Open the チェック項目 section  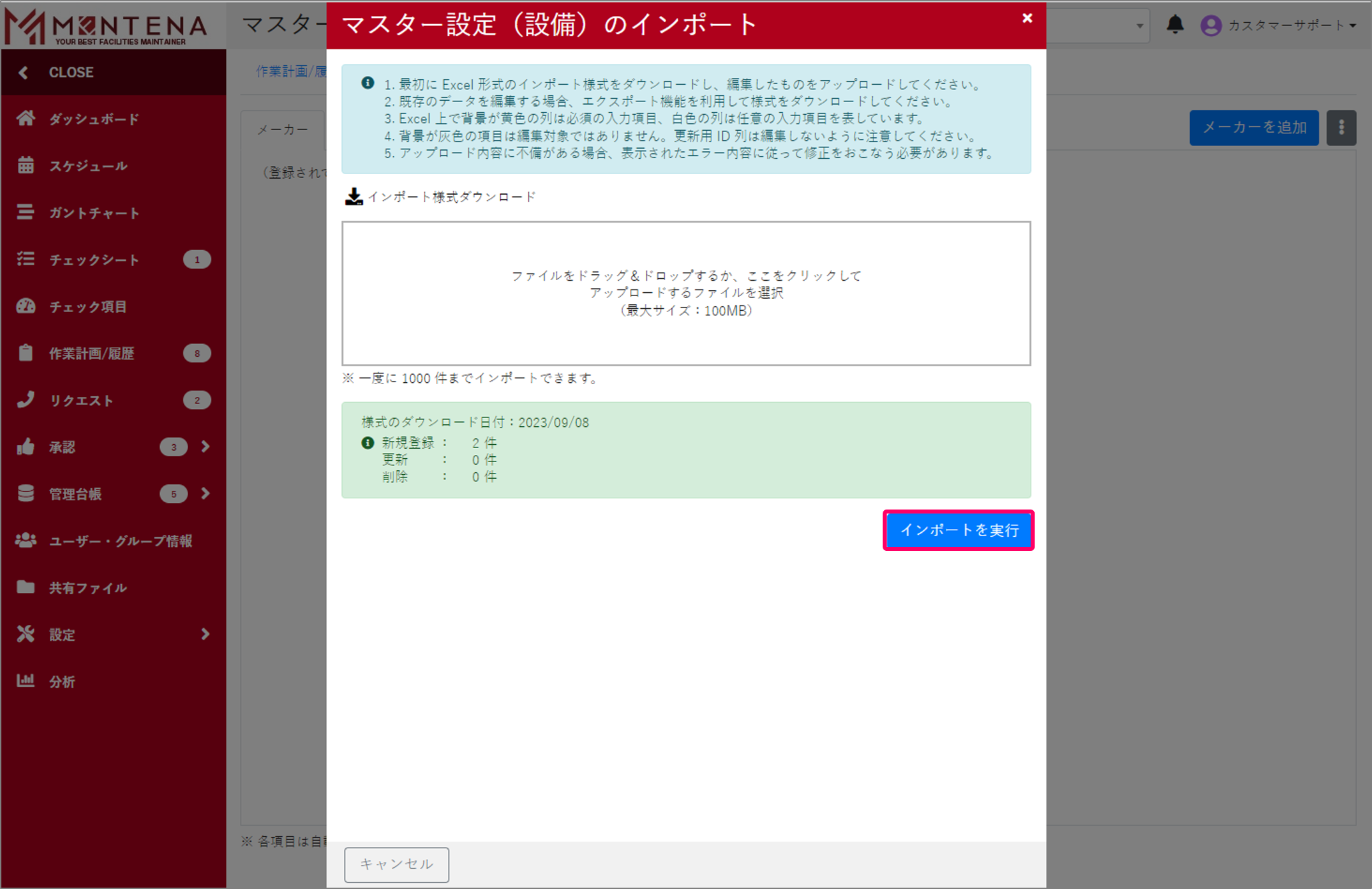pos(87,307)
